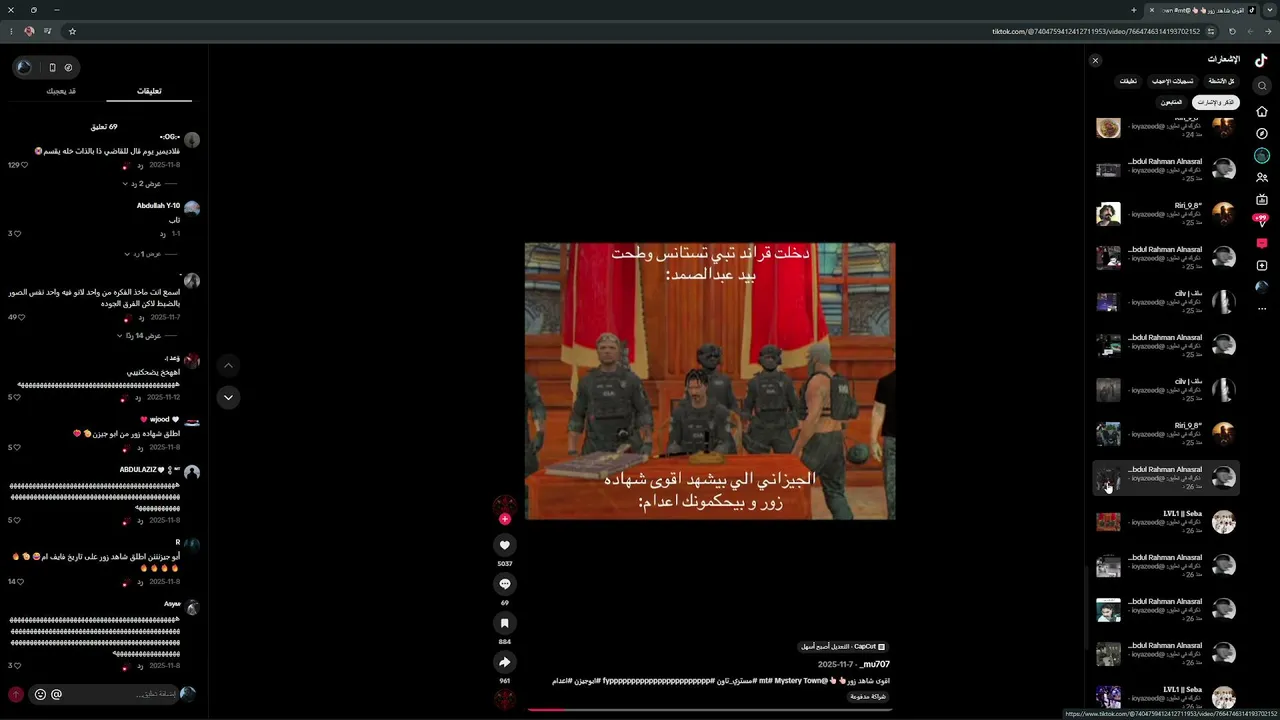
Task: Follow the creator with the pink plus
Action: click(505, 519)
